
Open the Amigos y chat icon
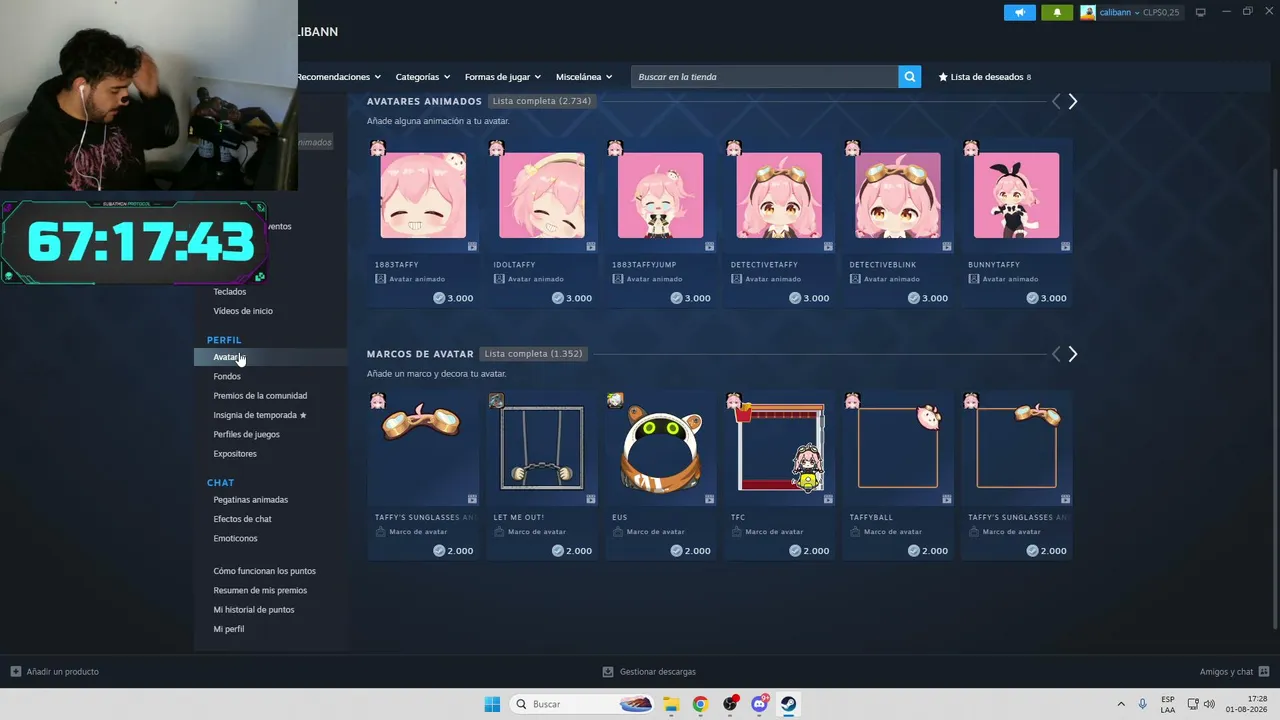pyautogui.click(x=1264, y=672)
